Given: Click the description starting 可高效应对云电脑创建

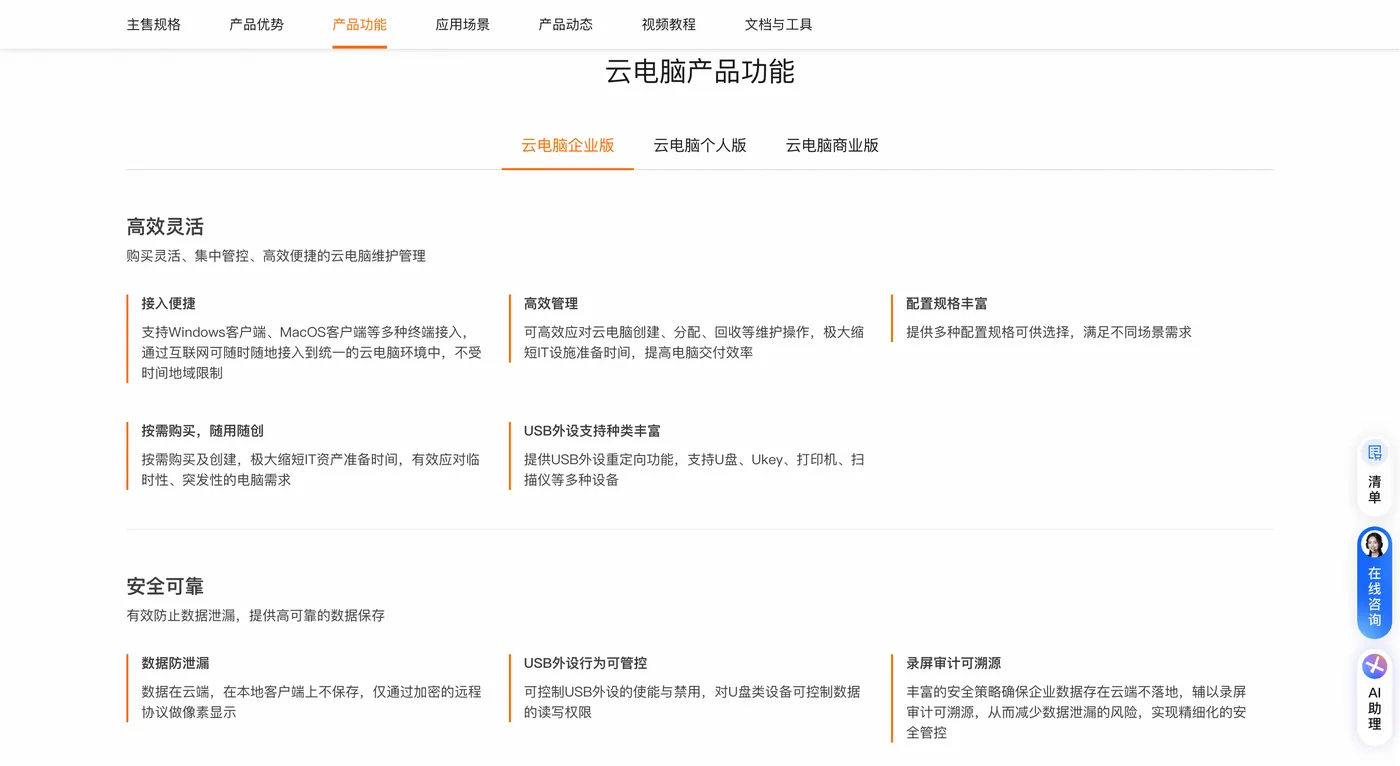Looking at the screenshot, I should pos(694,342).
